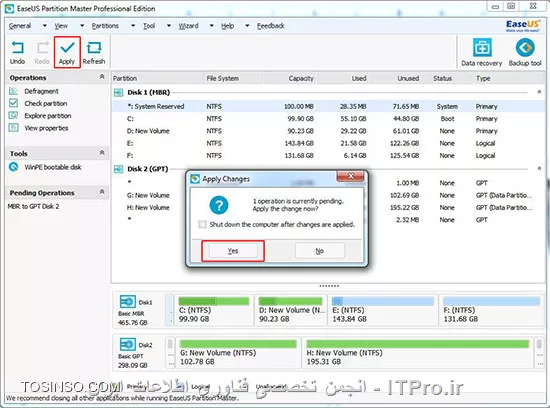This screenshot has height=408, width=550.
Task: Select the F: partition row
Action: click(328, 155)
